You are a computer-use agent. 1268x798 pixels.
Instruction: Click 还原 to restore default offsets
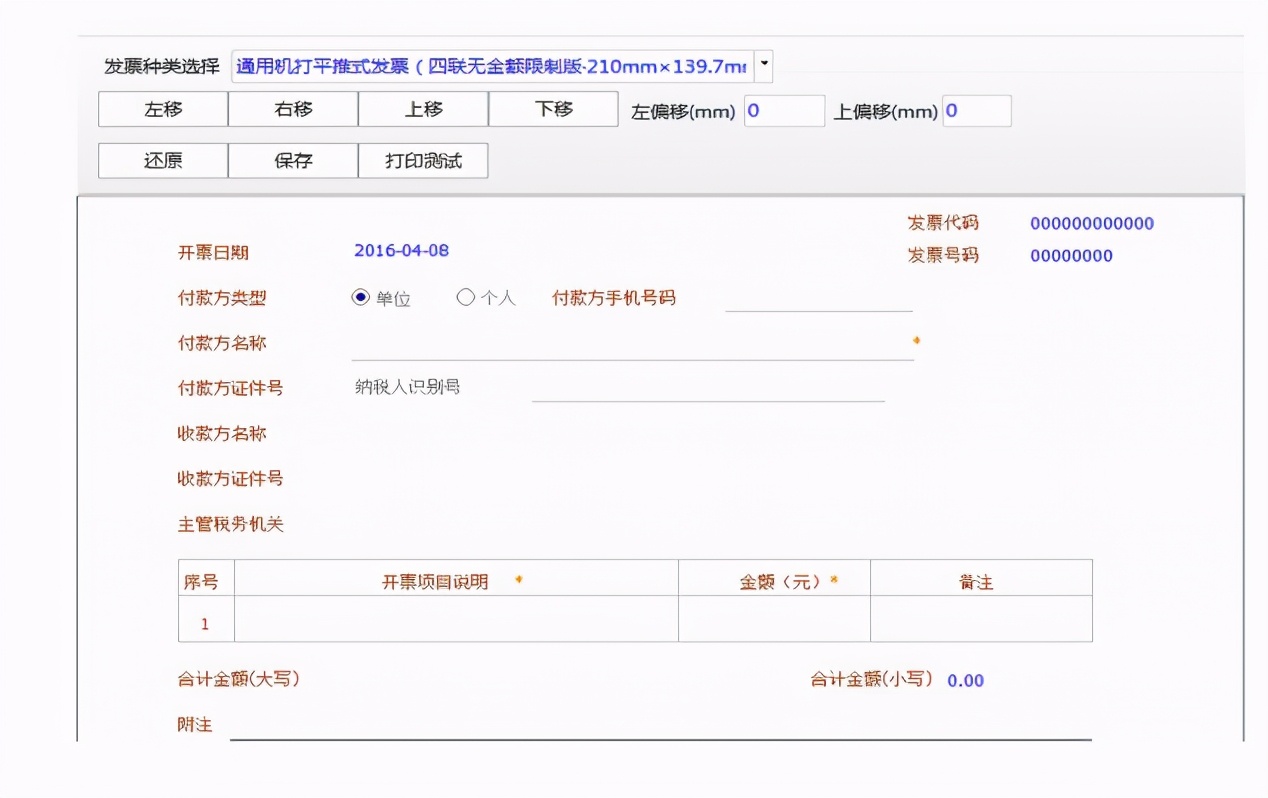pos(162,160)
